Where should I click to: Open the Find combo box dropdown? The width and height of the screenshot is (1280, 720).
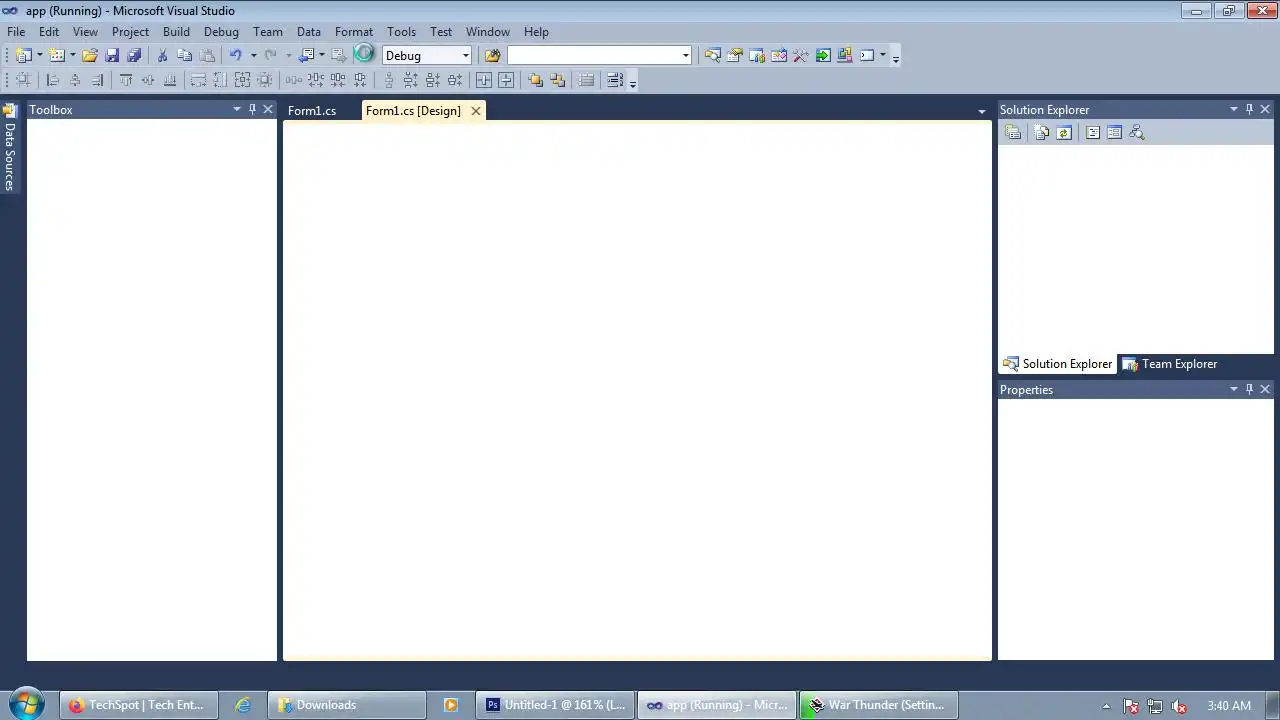tap(685, 56)
